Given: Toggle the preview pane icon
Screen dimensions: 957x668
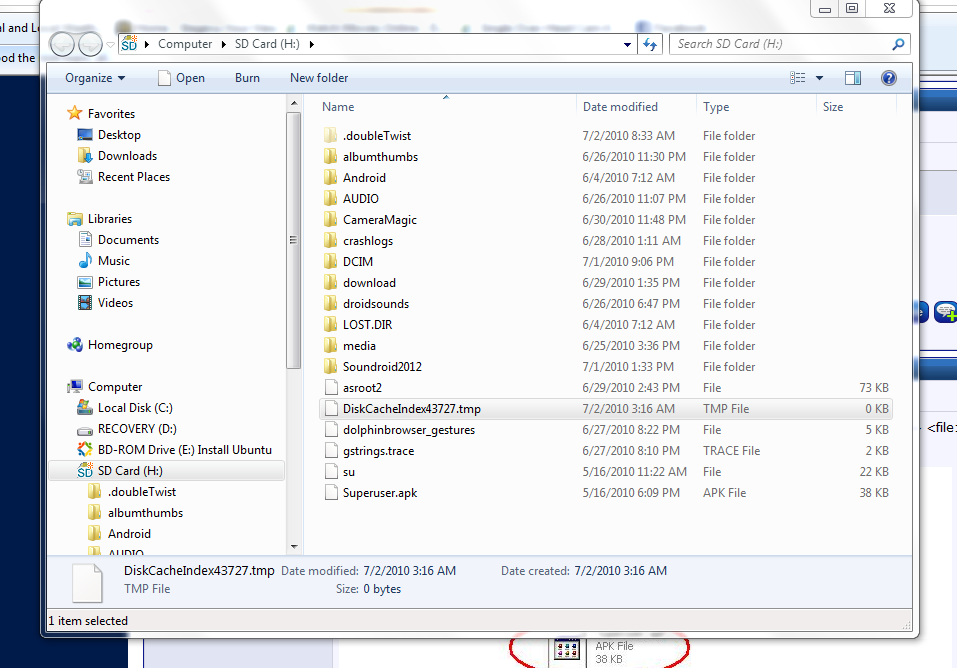Looking at the screenshot, I should tap(853, 78).
